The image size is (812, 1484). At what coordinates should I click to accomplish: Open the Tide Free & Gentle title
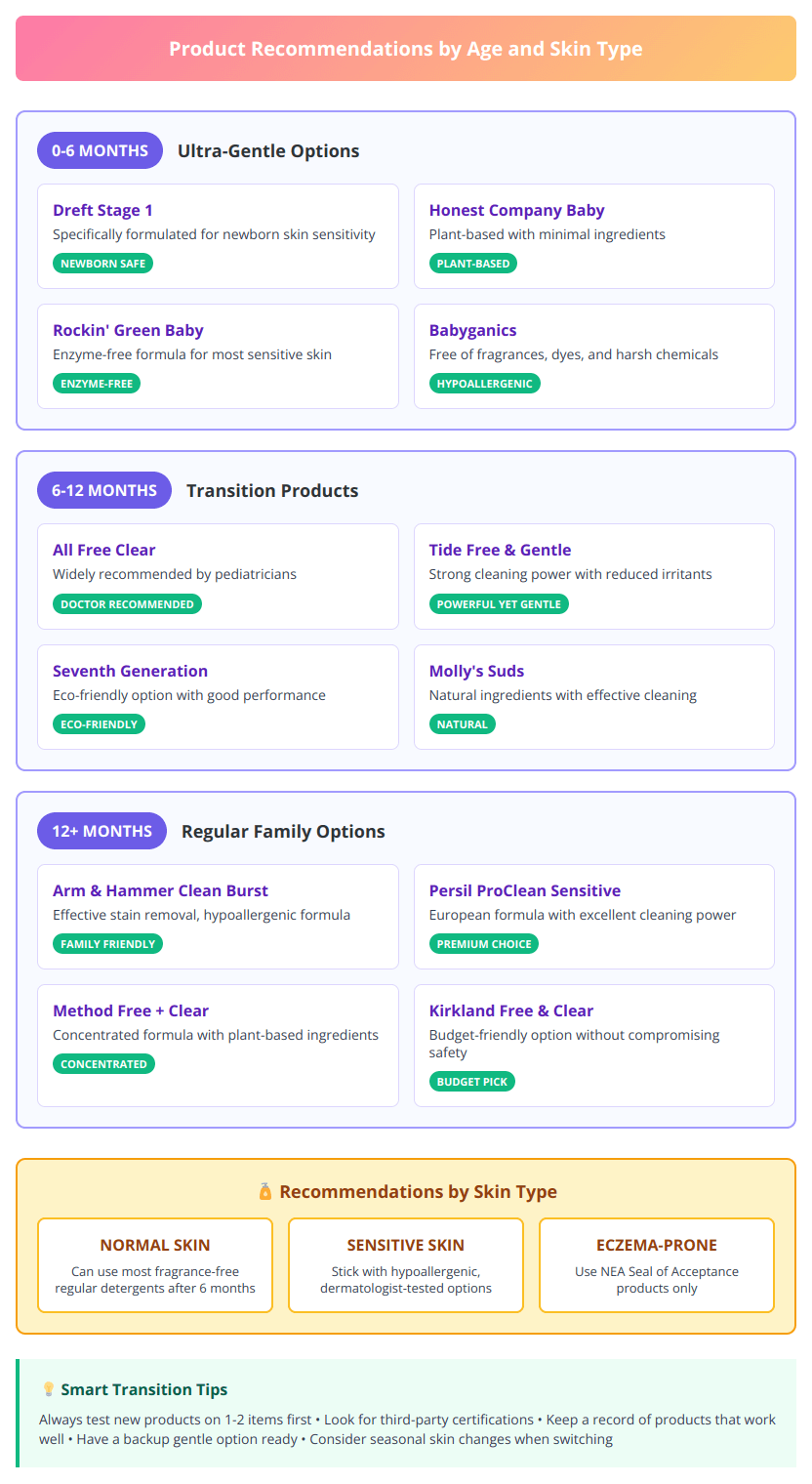click(501, 550)
